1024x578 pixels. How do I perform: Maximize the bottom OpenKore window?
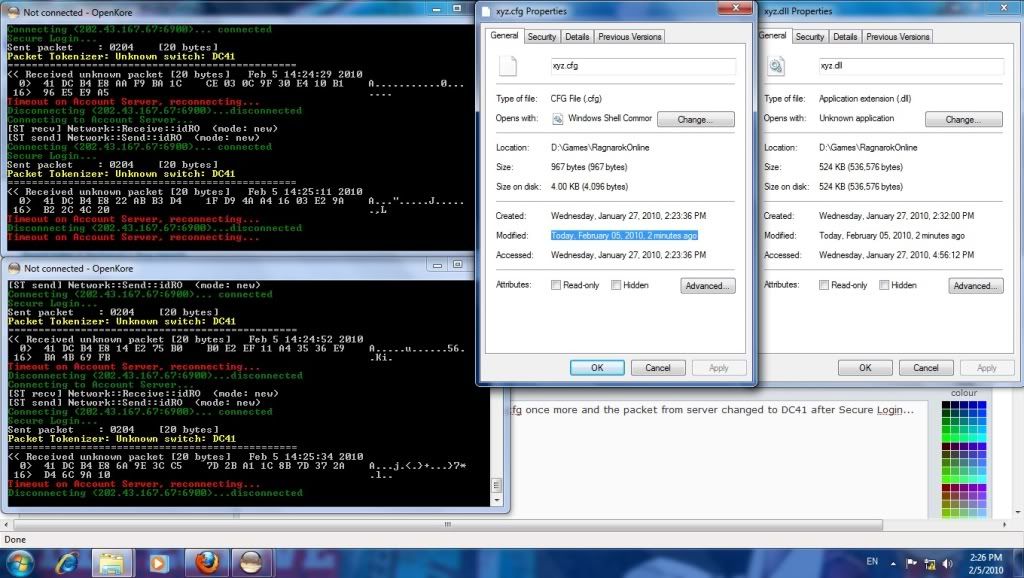coord(458,265)
